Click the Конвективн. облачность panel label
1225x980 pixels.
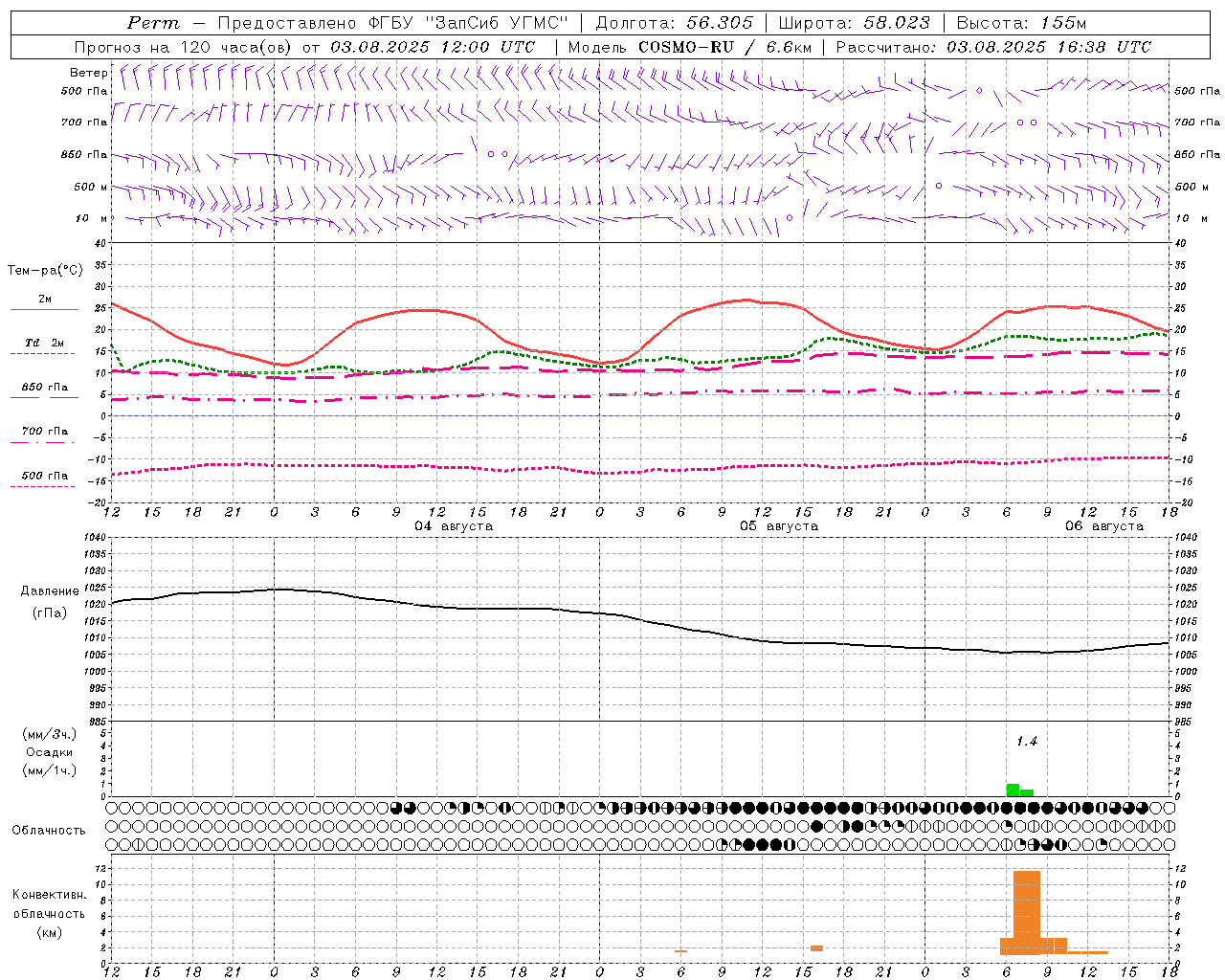tap(49, 904)
